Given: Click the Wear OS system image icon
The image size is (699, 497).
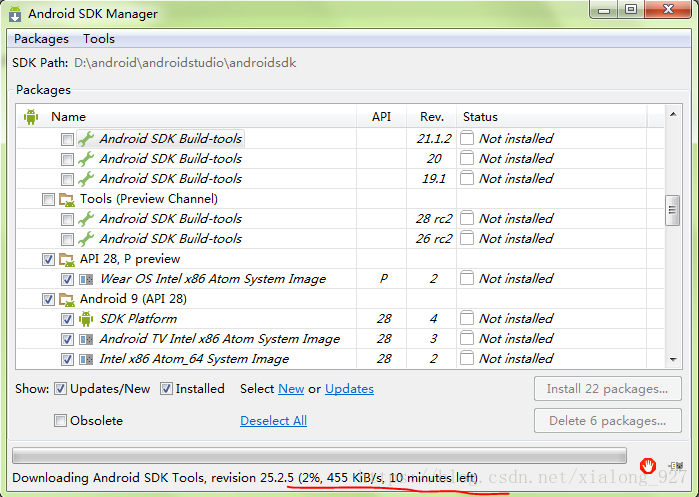Looking at the screenshot, I should tap(86, 279).
